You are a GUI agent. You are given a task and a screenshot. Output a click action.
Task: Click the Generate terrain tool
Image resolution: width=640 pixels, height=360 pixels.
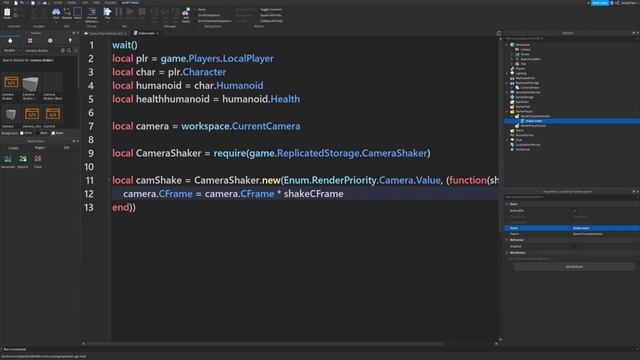8,161
